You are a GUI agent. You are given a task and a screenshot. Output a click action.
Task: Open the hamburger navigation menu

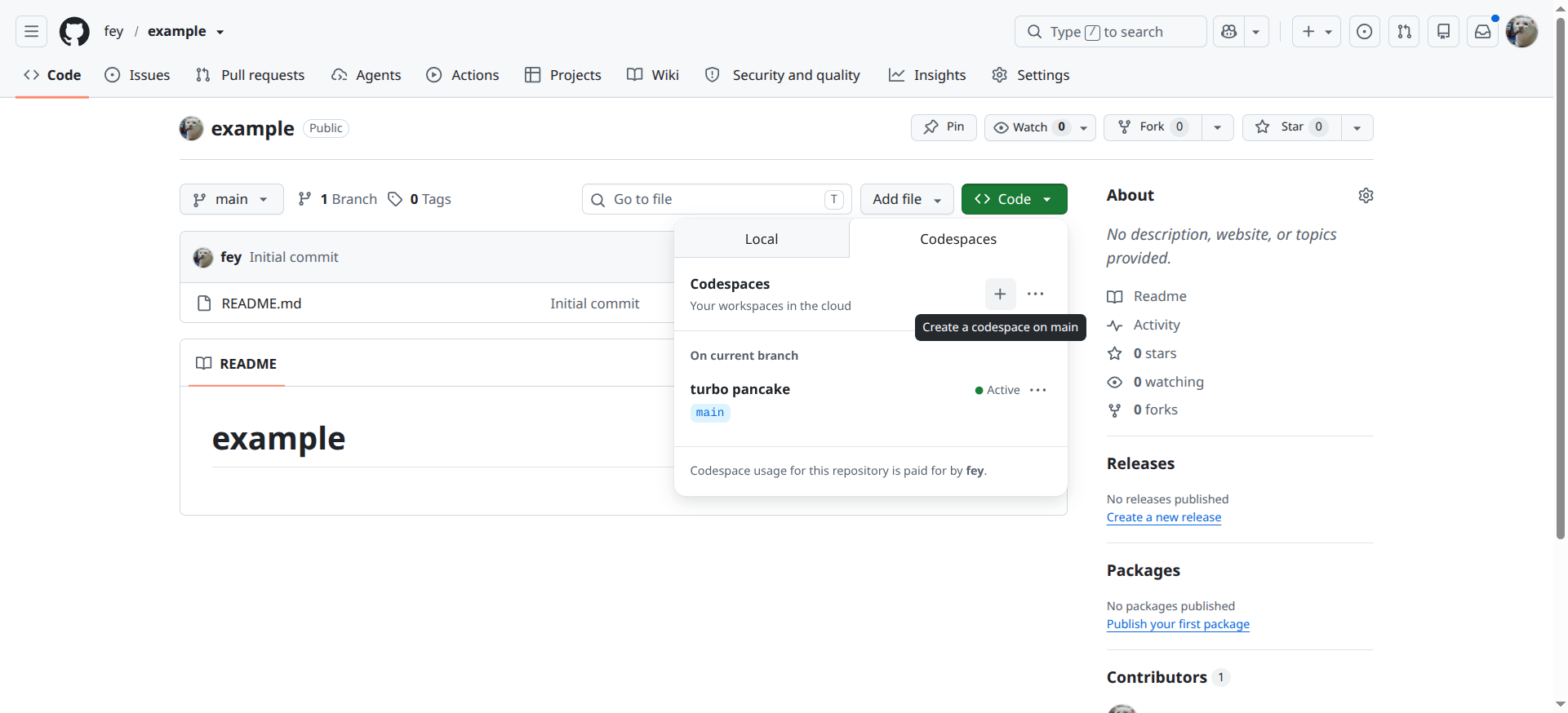point(31,32)
